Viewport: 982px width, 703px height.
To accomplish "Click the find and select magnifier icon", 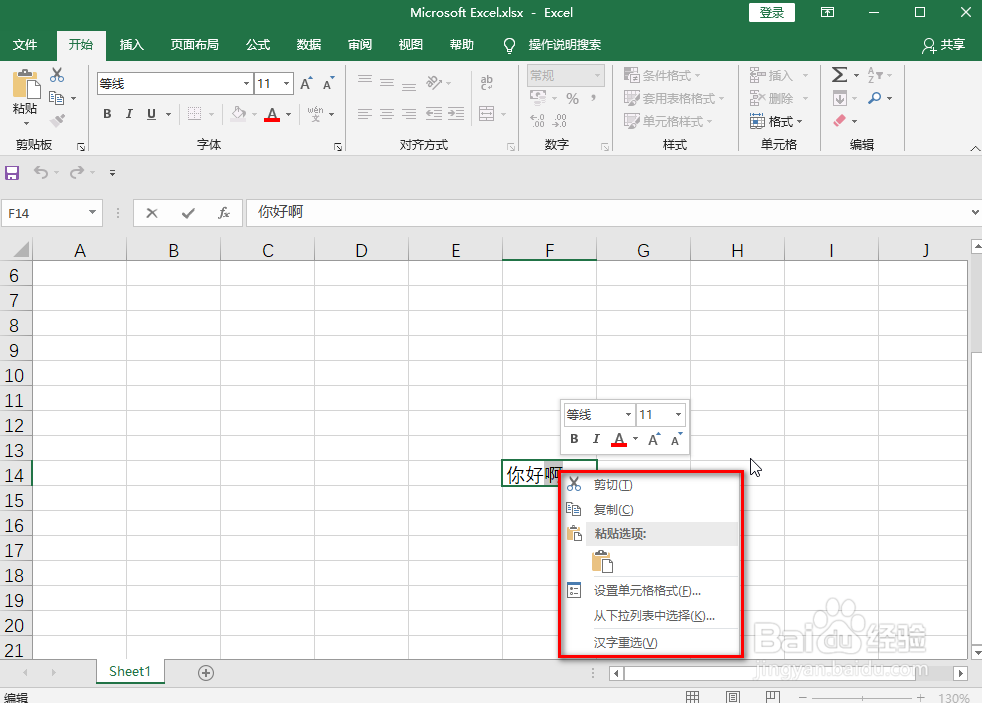I will click(875, 98).
